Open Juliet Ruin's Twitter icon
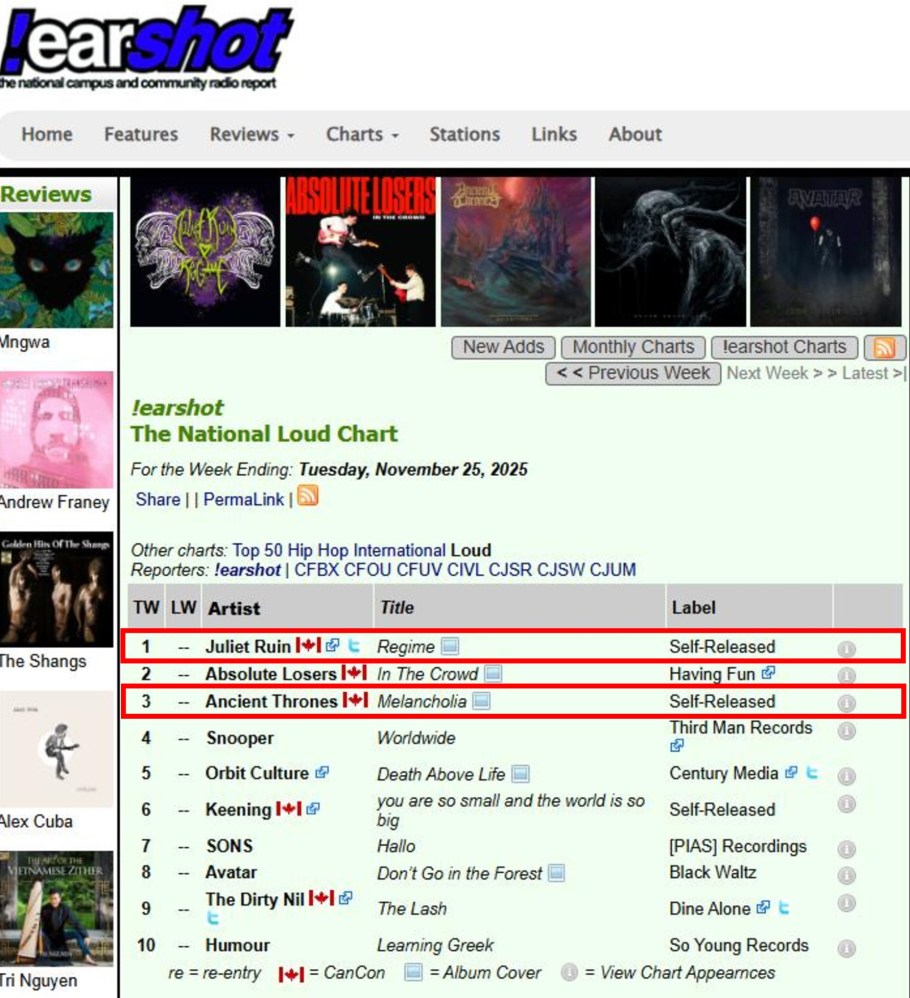The image size is (910, 998). 354,645
